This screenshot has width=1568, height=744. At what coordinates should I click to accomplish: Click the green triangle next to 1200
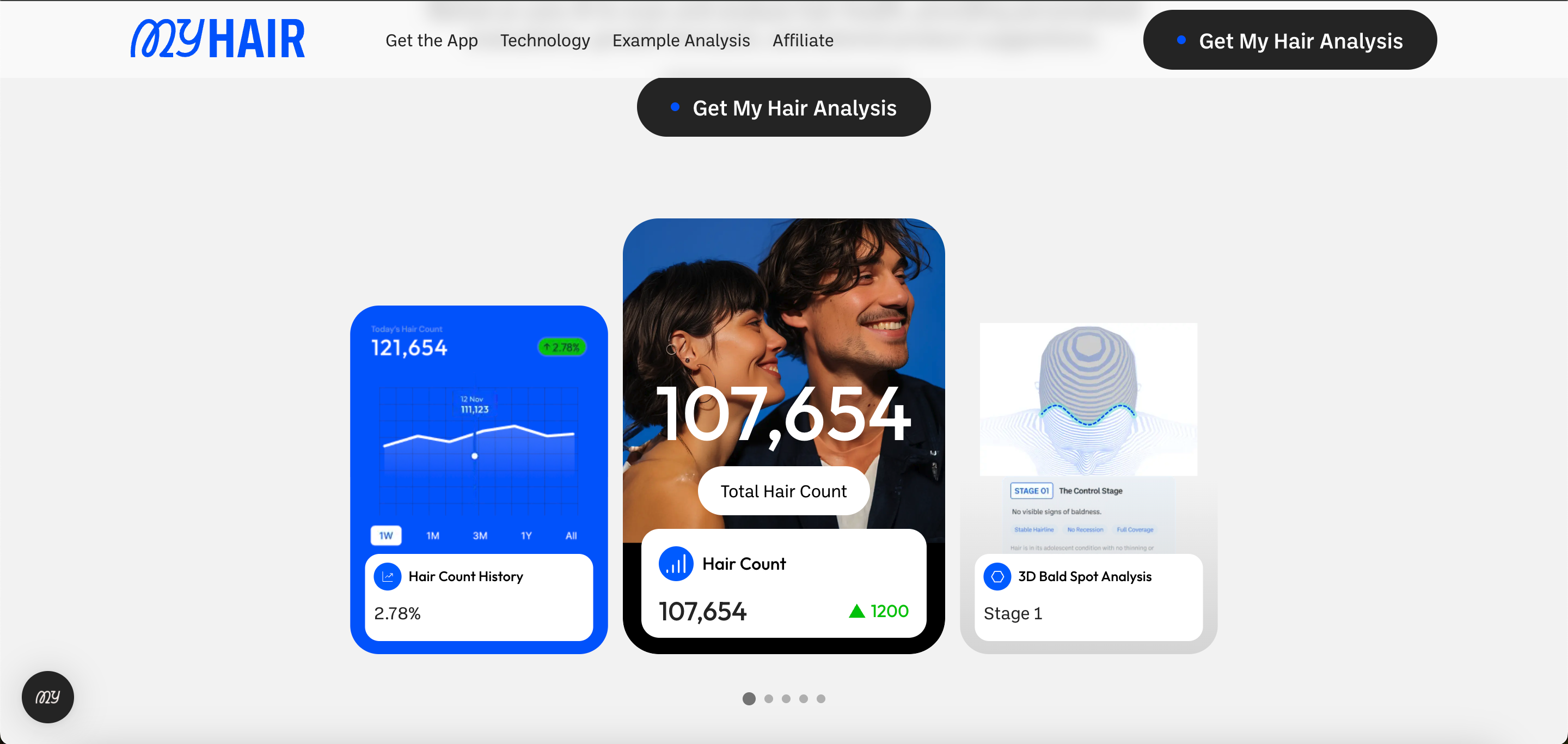[856, 611]
